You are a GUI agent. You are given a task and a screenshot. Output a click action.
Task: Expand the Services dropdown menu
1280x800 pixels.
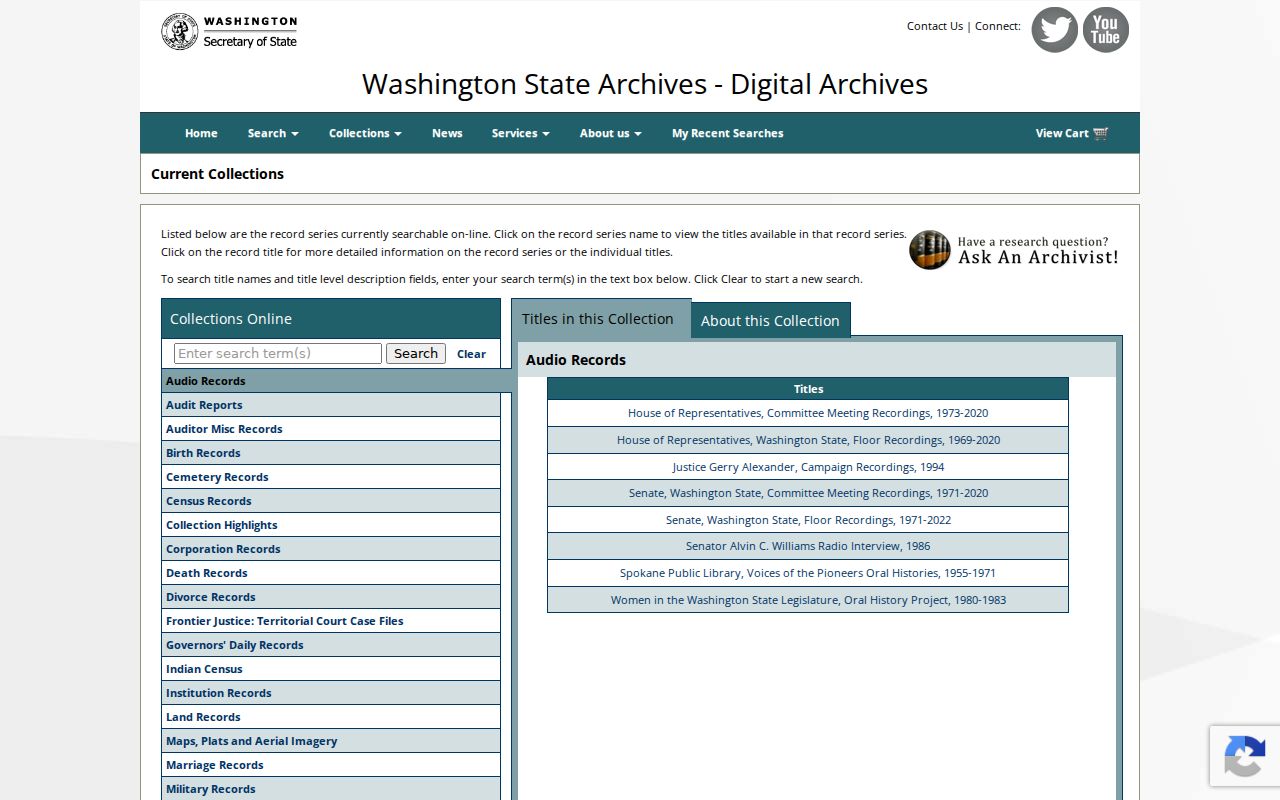pos(520,133)
